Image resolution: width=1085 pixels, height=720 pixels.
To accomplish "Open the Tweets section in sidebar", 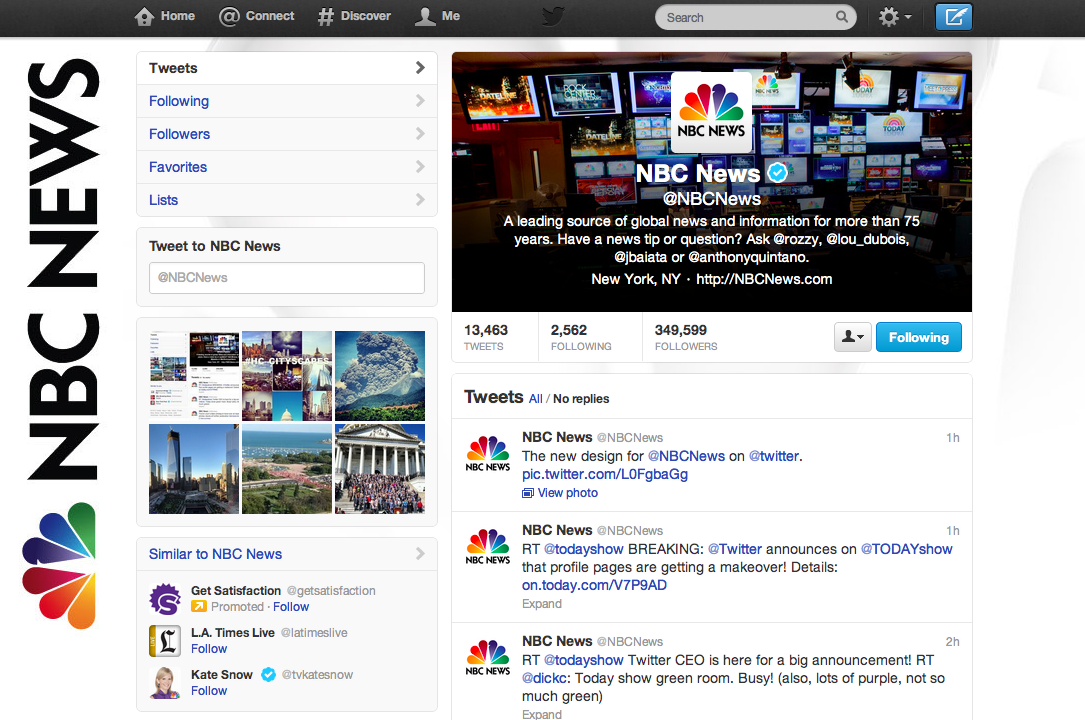I will [x=287, y=68].
